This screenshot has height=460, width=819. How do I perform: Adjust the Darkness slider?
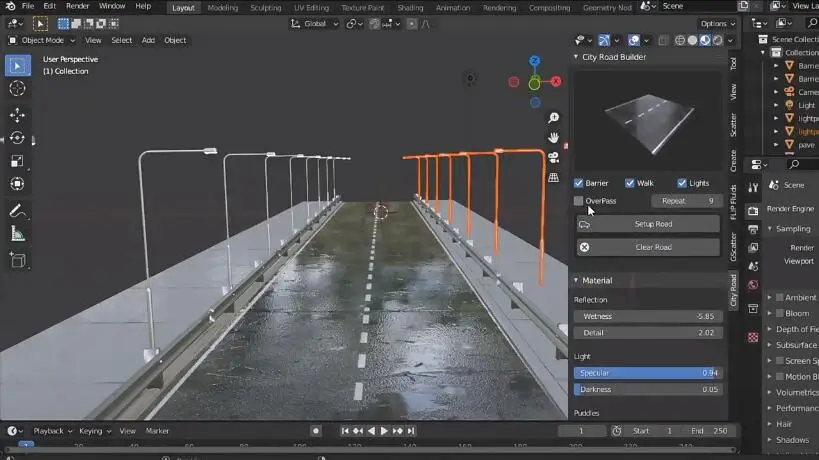[648, 390]
